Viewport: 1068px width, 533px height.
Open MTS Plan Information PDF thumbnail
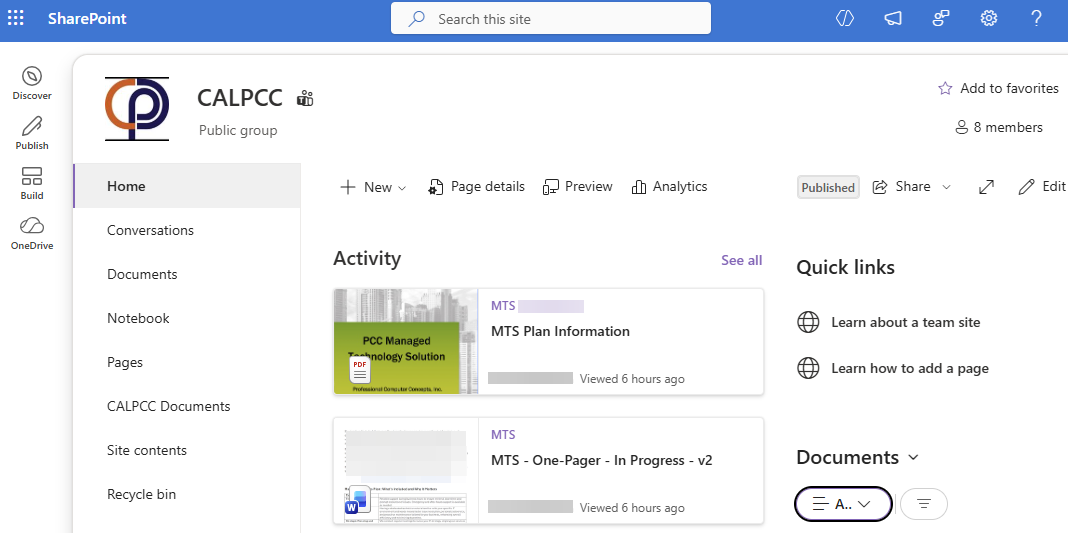[406, 341]
